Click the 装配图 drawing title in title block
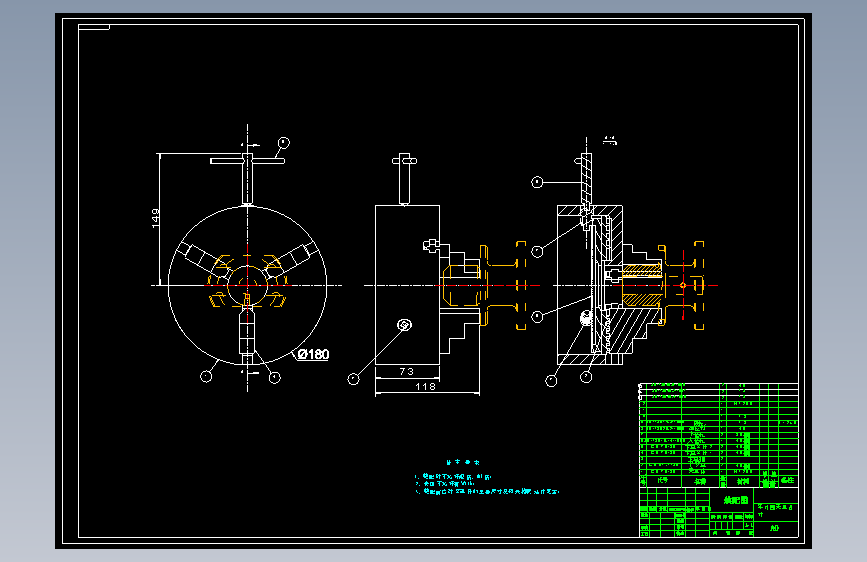867x562 pixels. coord(737,500)
